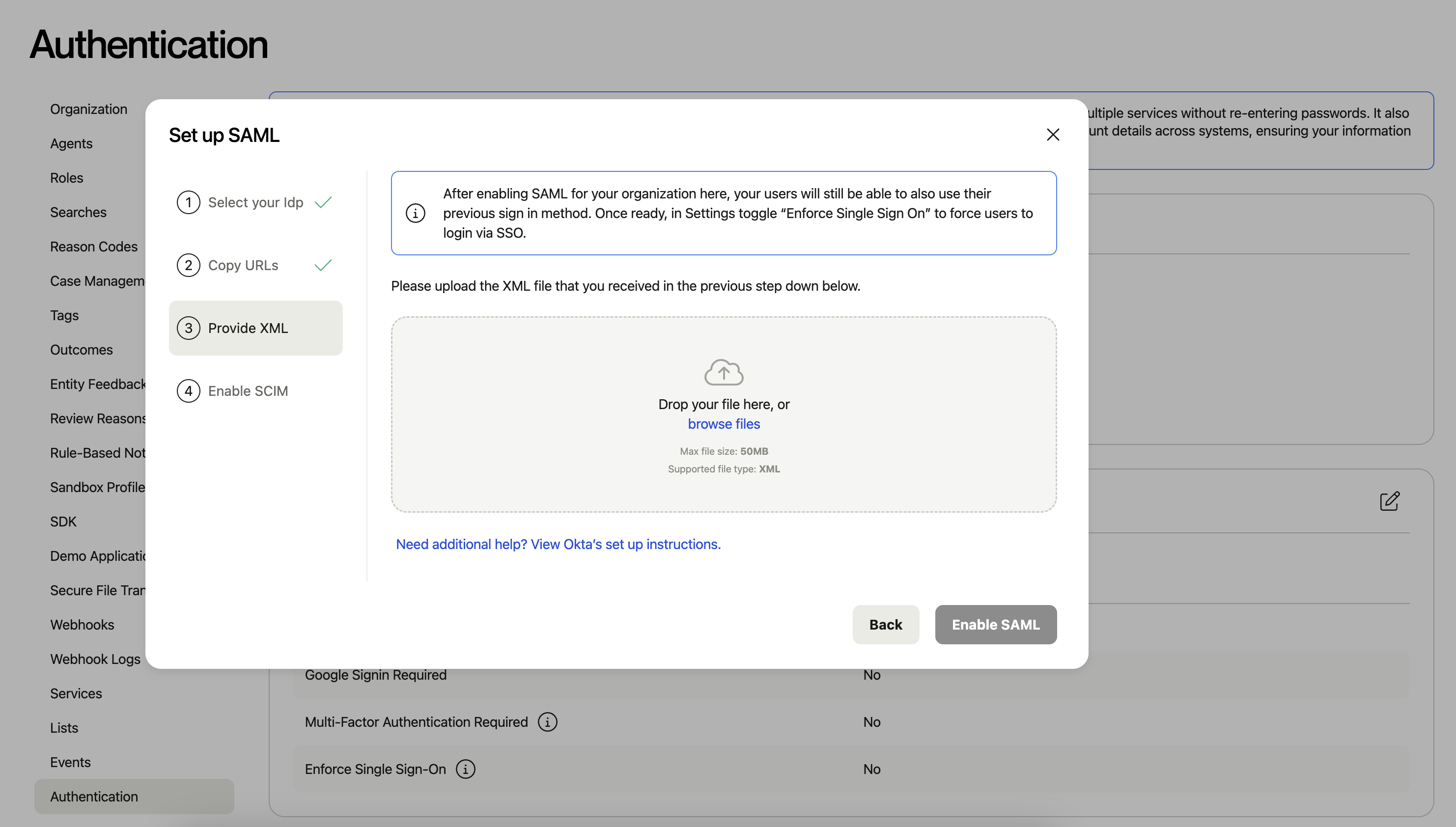Click the Enable SAML button
The height and width of the screenshot is (827, 1456).
pos(995,624)
